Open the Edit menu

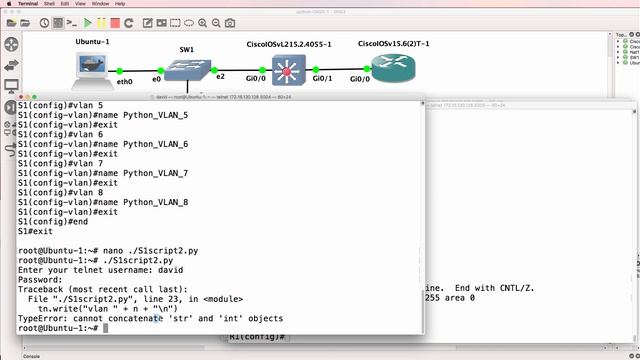pos(65,3)
